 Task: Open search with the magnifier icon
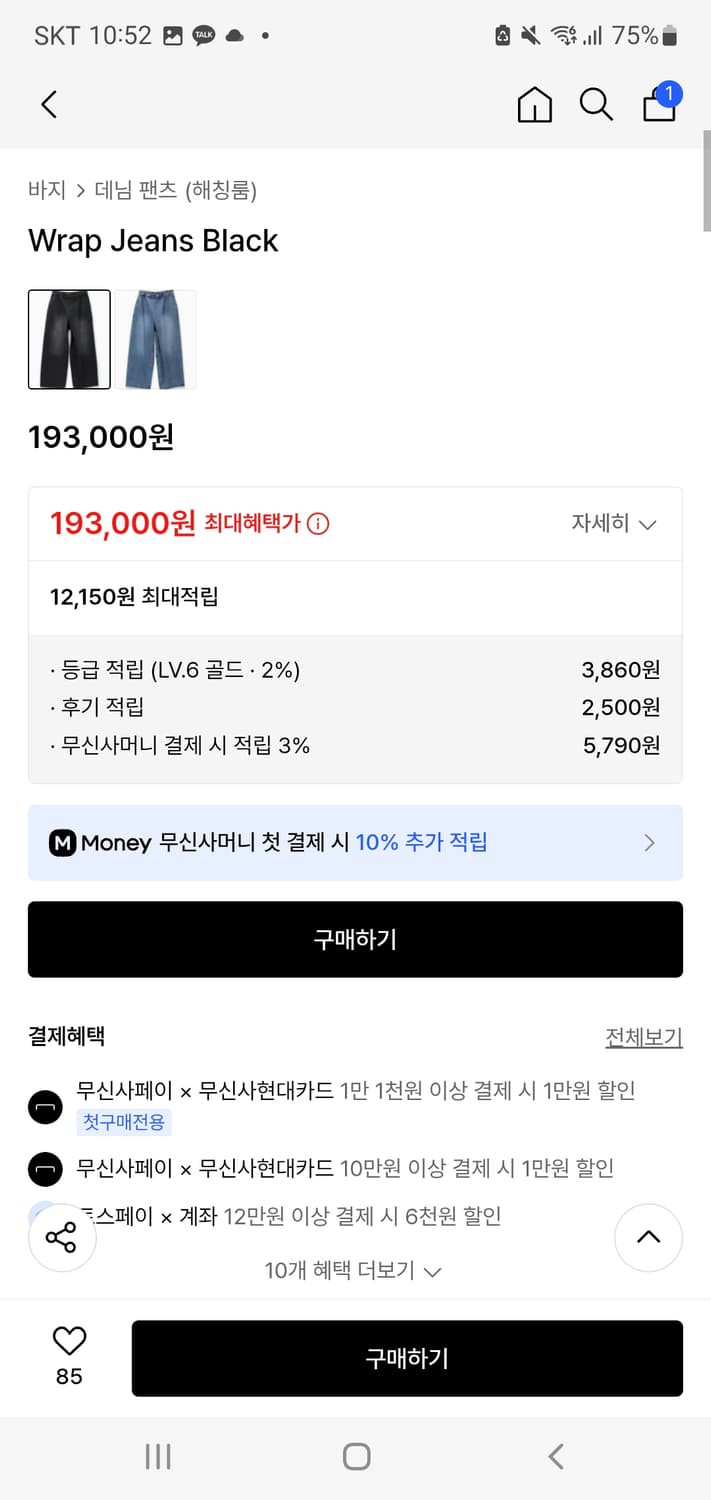(x=596, y=104)
